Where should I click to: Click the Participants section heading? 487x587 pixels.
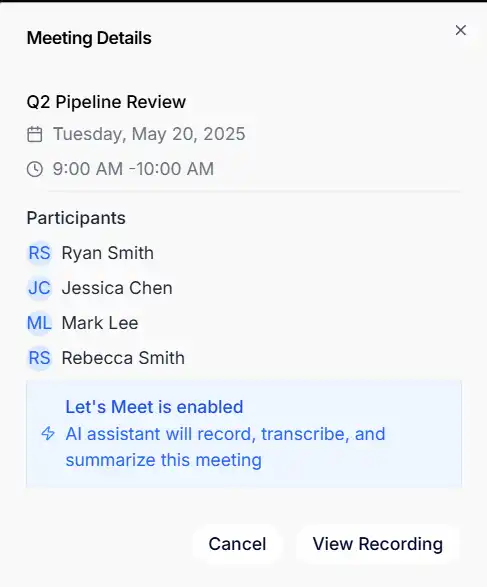[x=76, y=218]
